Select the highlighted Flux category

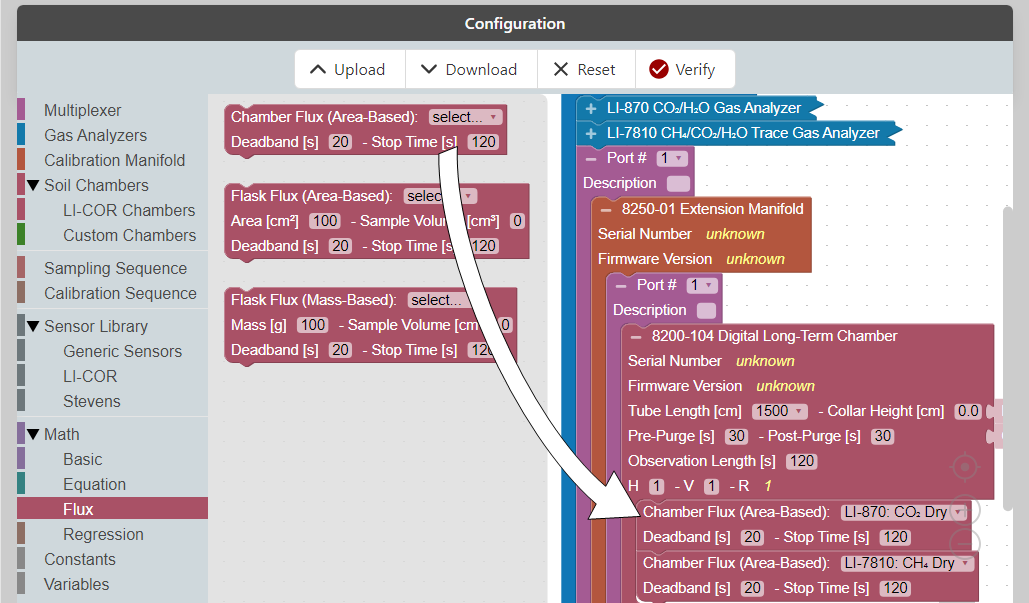pos(112,509)
